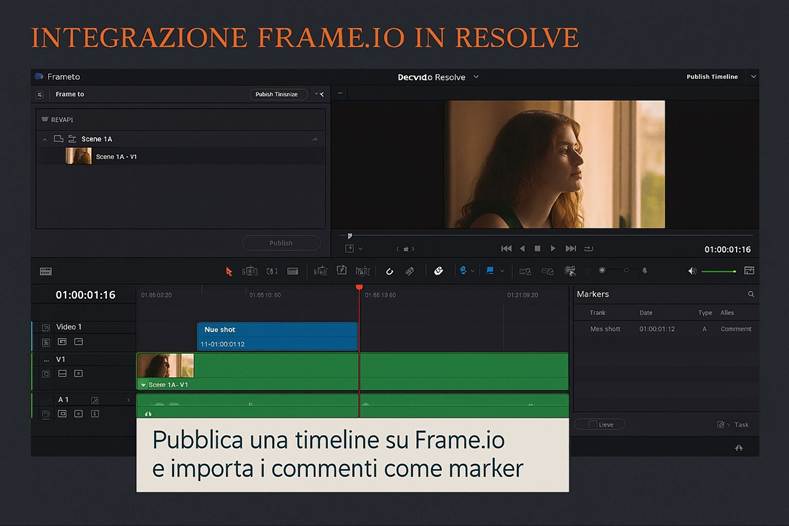Image resolution: width=789 pixels, height=526 pixels.
Task: Collapse the Frame.io panel with the arrow
Action: tap(320, 94)
